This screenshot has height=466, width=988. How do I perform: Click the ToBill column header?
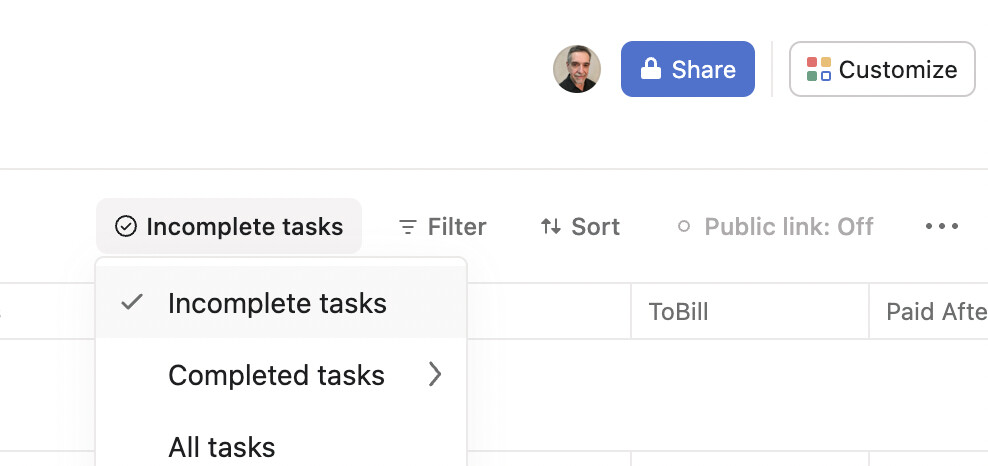pos(678,312)
